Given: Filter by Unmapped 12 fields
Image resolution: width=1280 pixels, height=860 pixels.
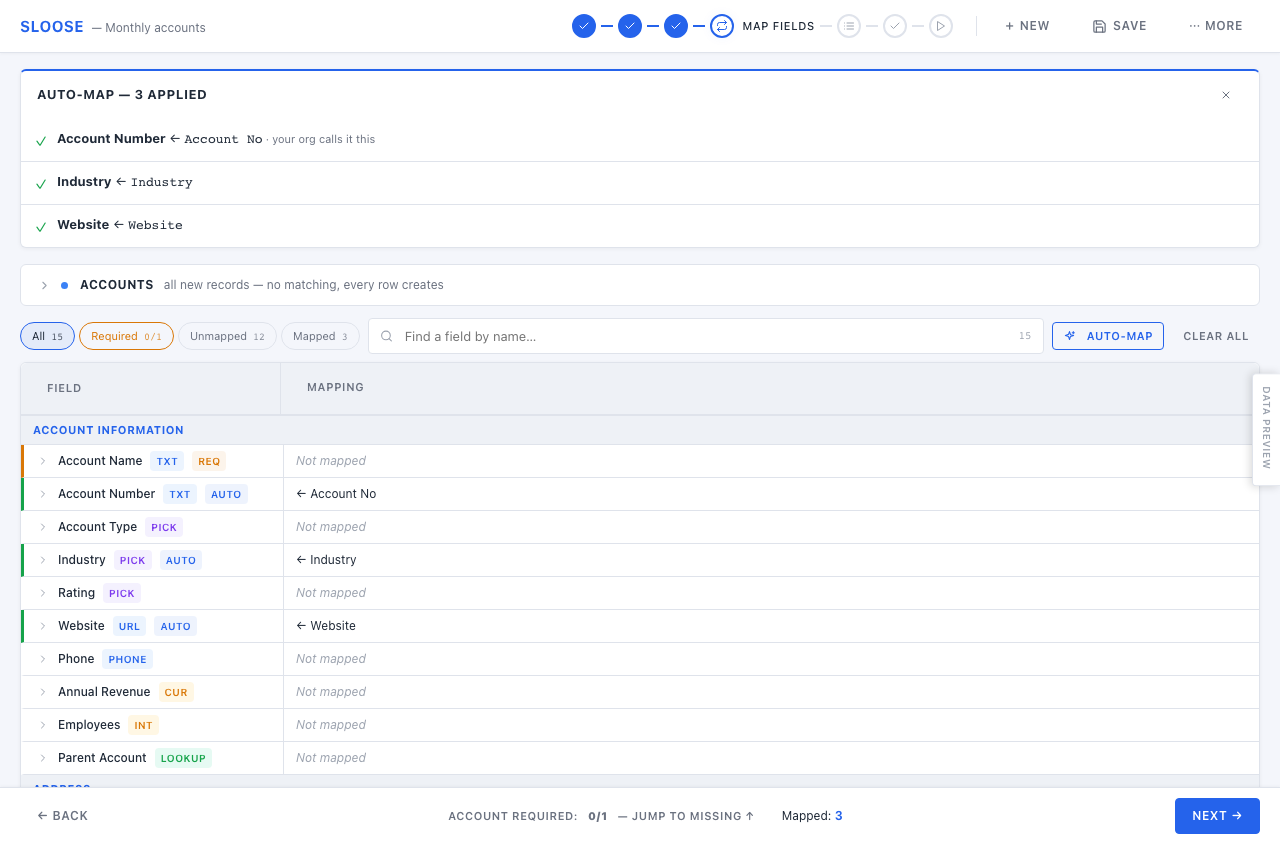Looking at the screenshot, I should pyautogui.click(x=227, y=336).
